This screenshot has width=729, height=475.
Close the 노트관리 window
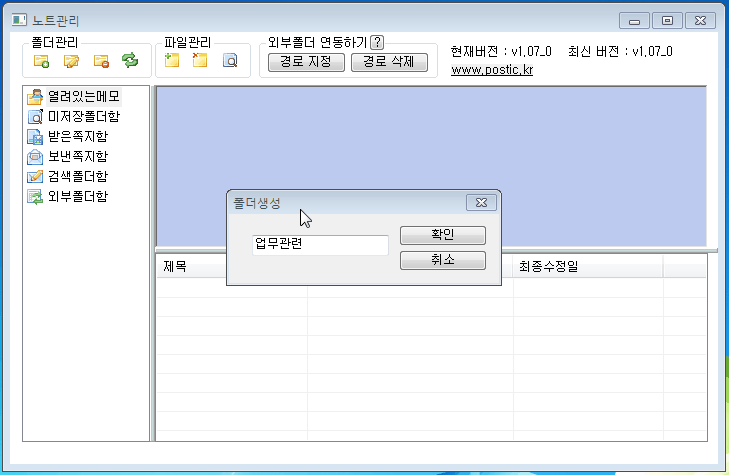pyautogui.click(x=700, y=21)
